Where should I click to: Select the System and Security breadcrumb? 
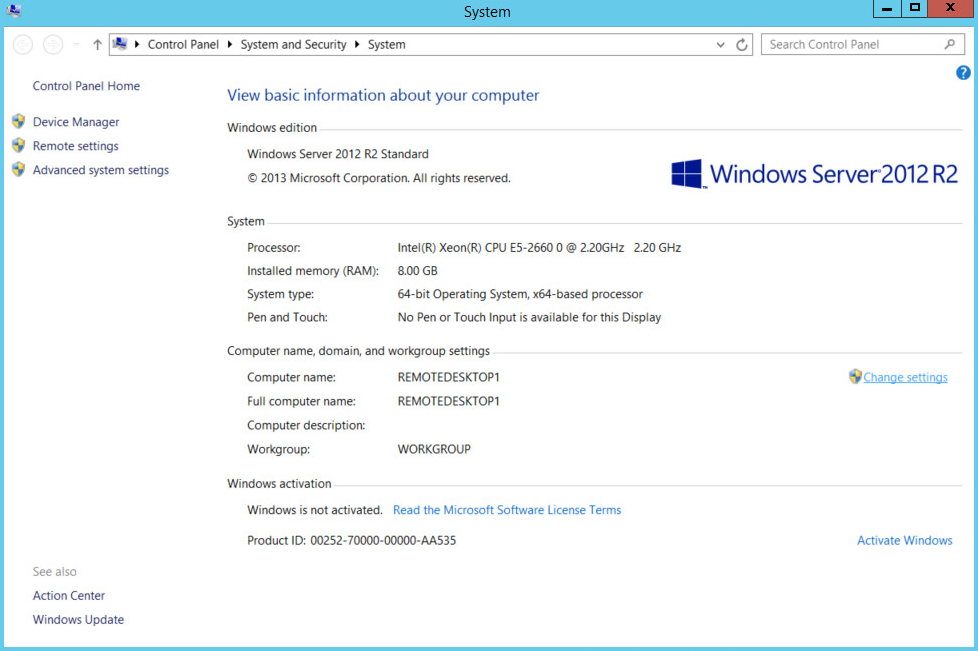click(293, 44)
